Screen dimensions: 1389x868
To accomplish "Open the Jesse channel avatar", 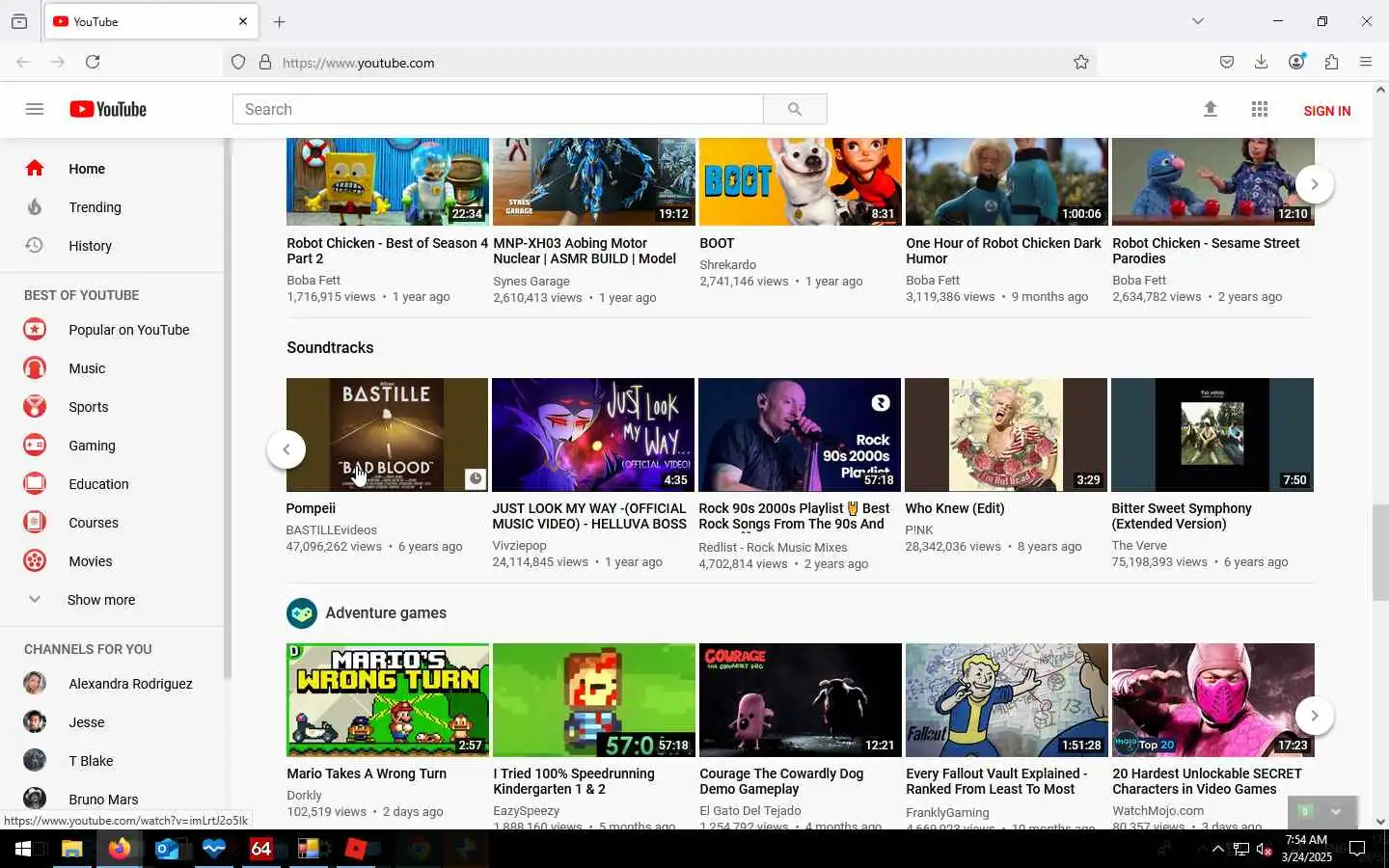I will point(35,721).
